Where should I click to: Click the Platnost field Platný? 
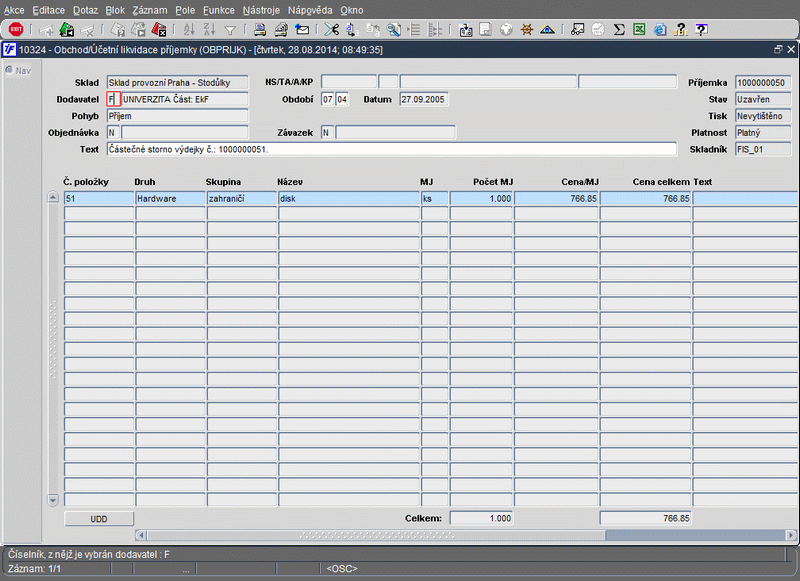pos(763,133)
